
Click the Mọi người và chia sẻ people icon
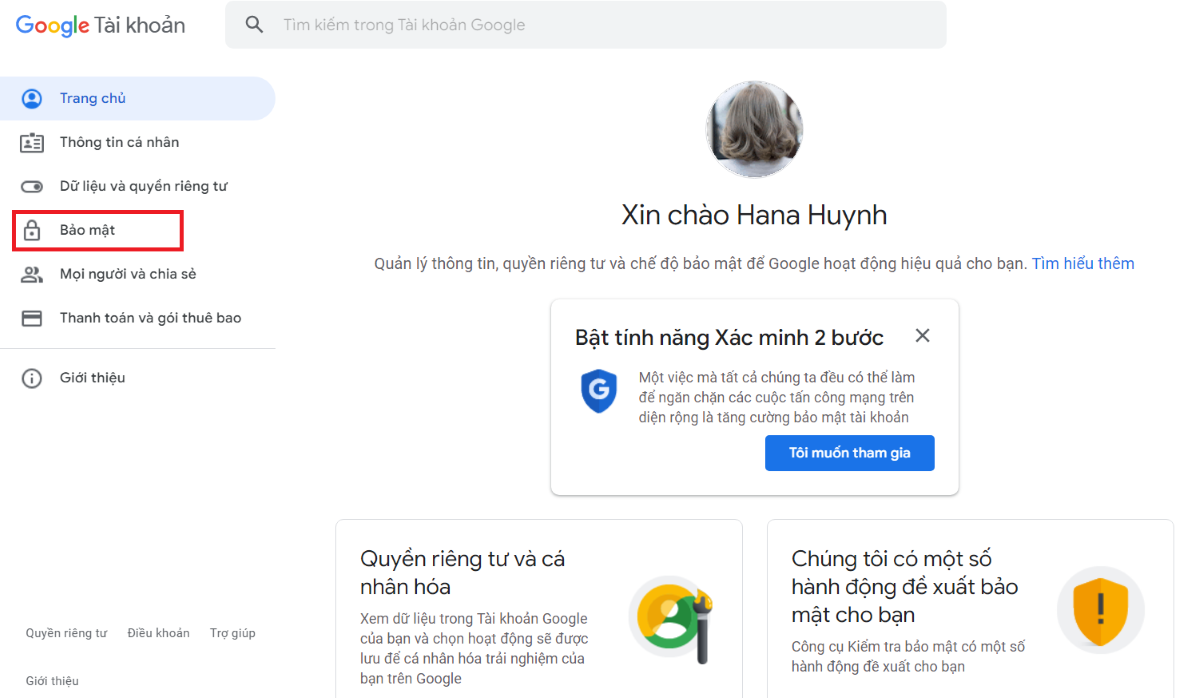(32, 274)
